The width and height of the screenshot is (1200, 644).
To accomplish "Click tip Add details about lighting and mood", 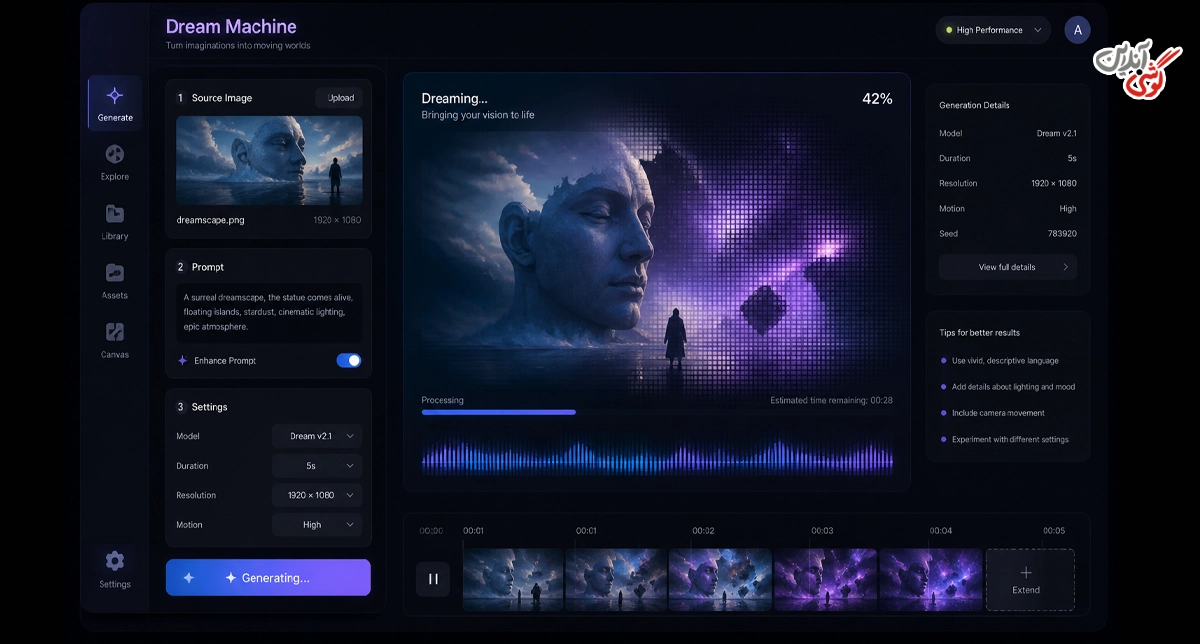I will 1014,387.
